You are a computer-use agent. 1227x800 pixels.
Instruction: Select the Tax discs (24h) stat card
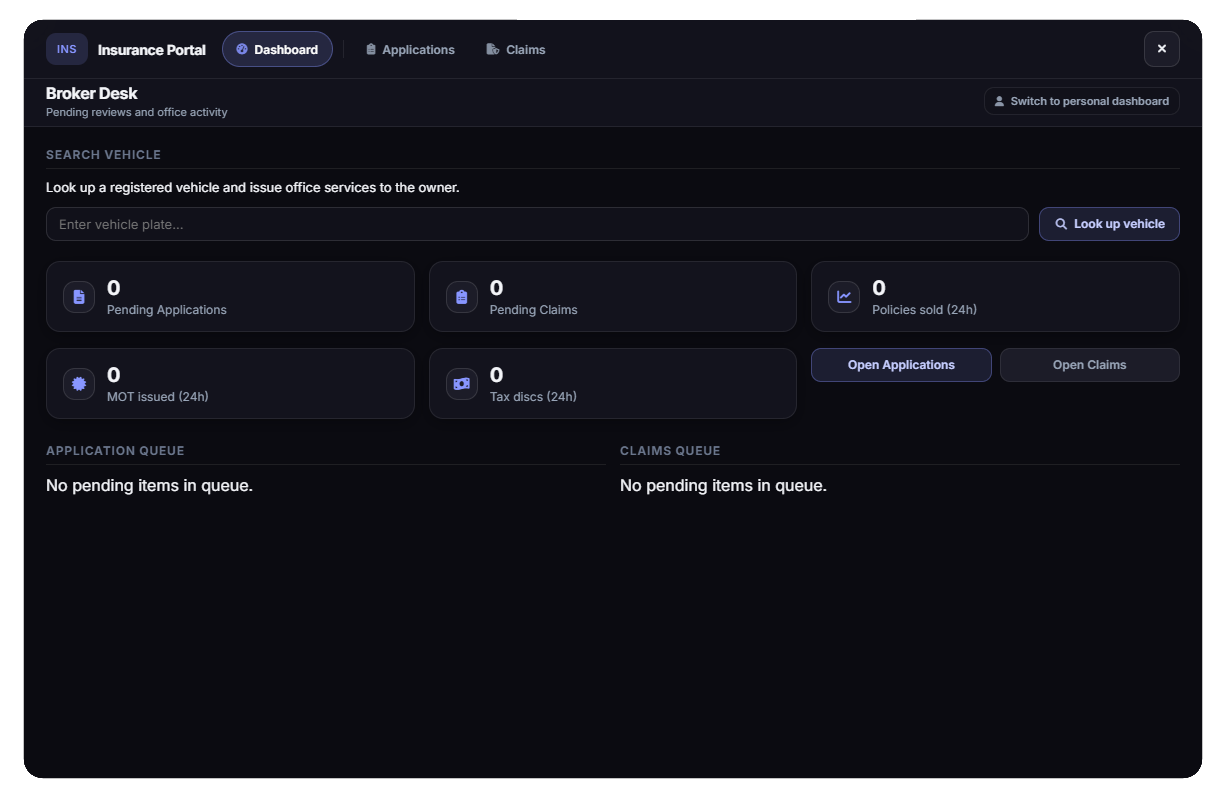(x=613, y=383)
